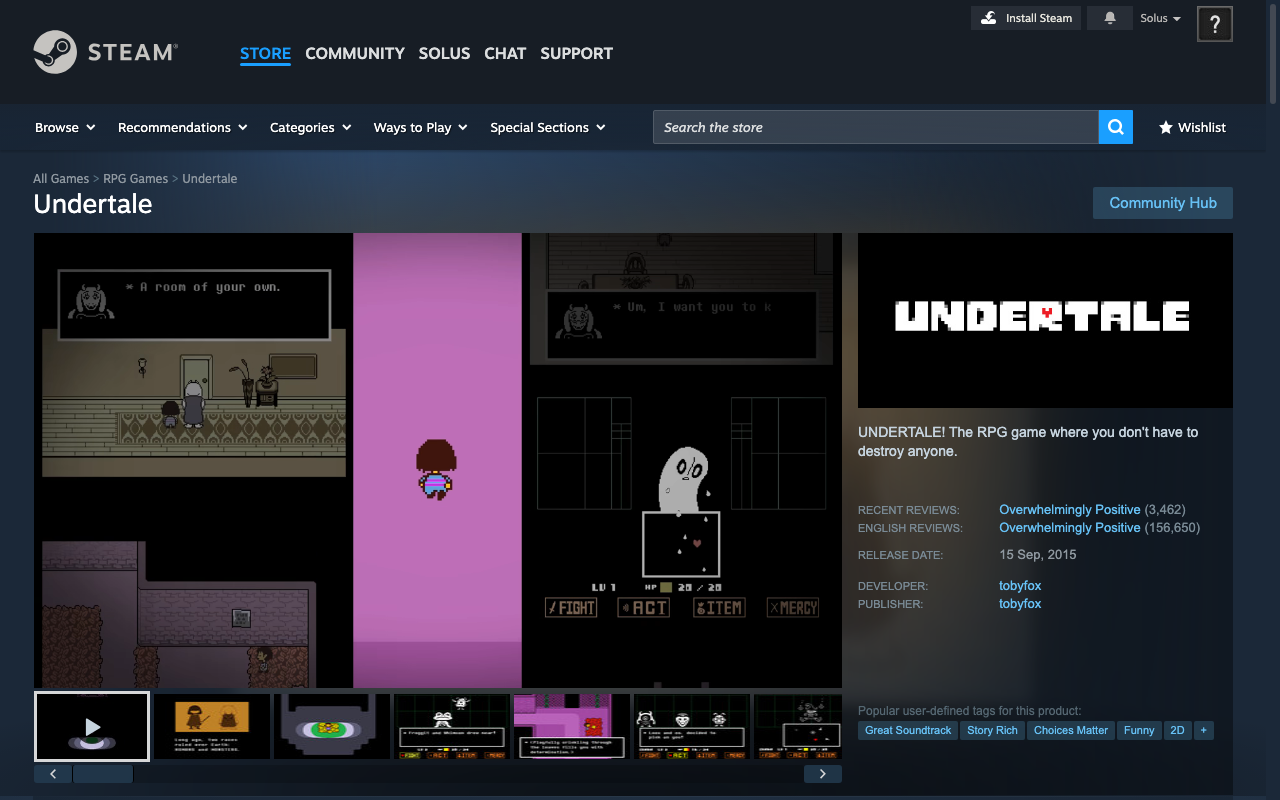Expand the Categories dropdown
1280x800 pixels.
310,127
